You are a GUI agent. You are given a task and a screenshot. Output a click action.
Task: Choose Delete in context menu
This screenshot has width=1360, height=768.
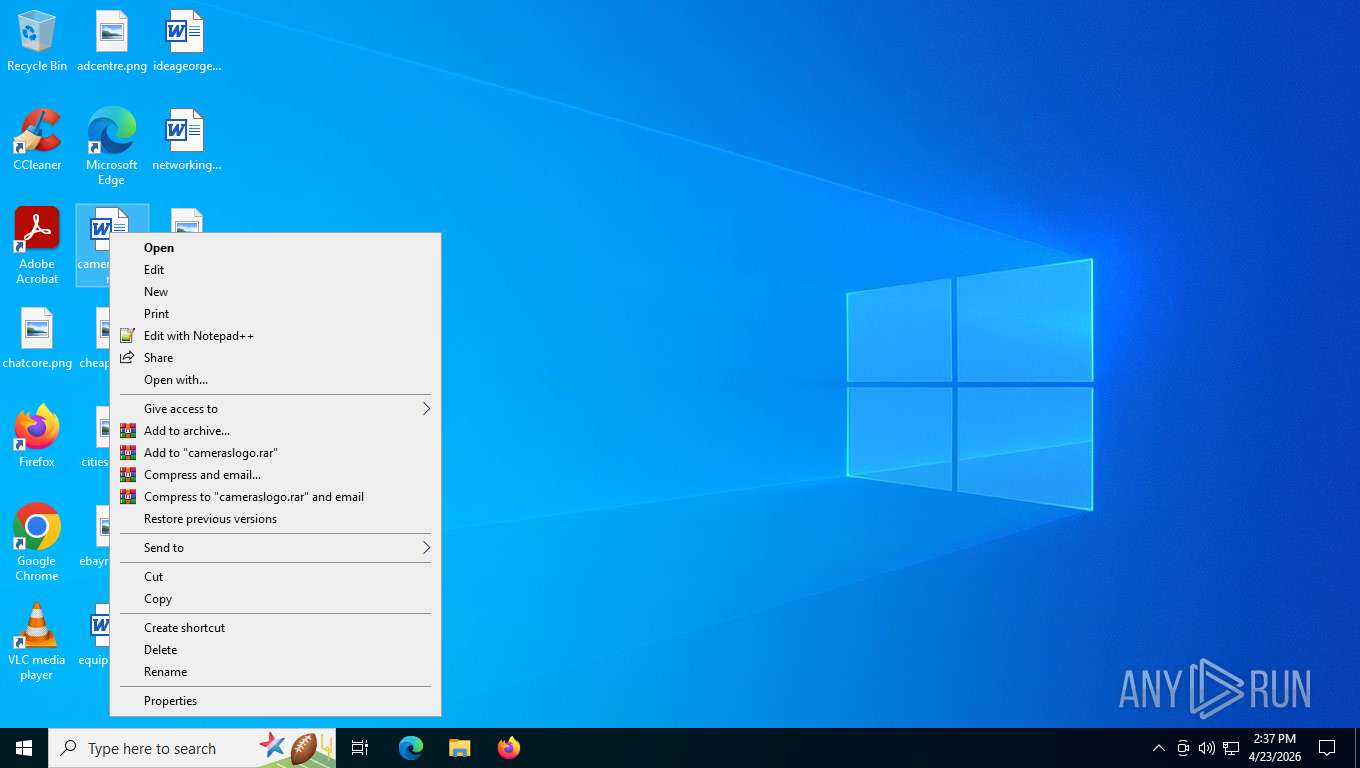tap(275, 650)
